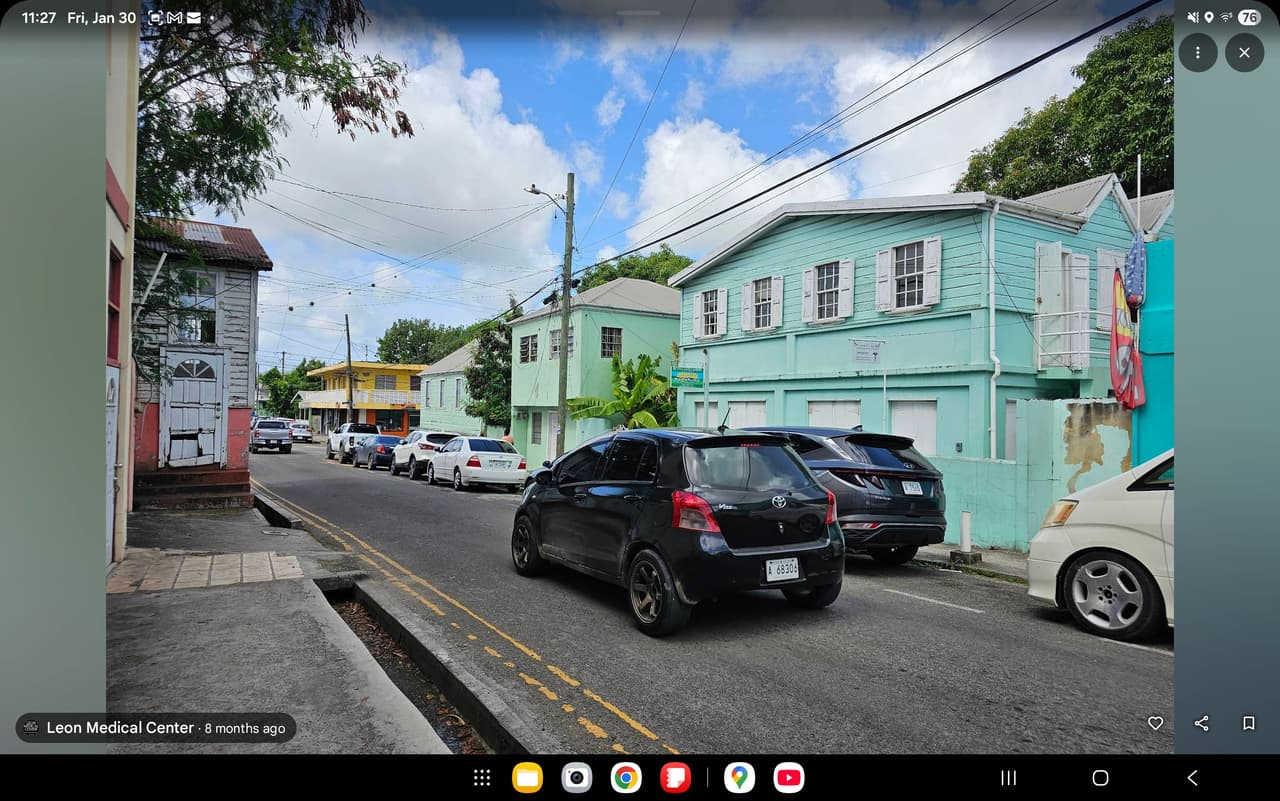The height and width of the screenshot is (801, 1280).
Task: Tap the date Fri, Jan 30
Action: click(101, 18)
